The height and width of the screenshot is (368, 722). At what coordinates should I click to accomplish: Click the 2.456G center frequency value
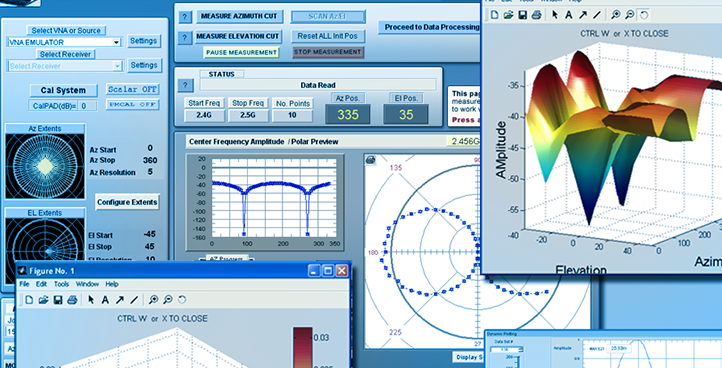[x=463, y=141]
